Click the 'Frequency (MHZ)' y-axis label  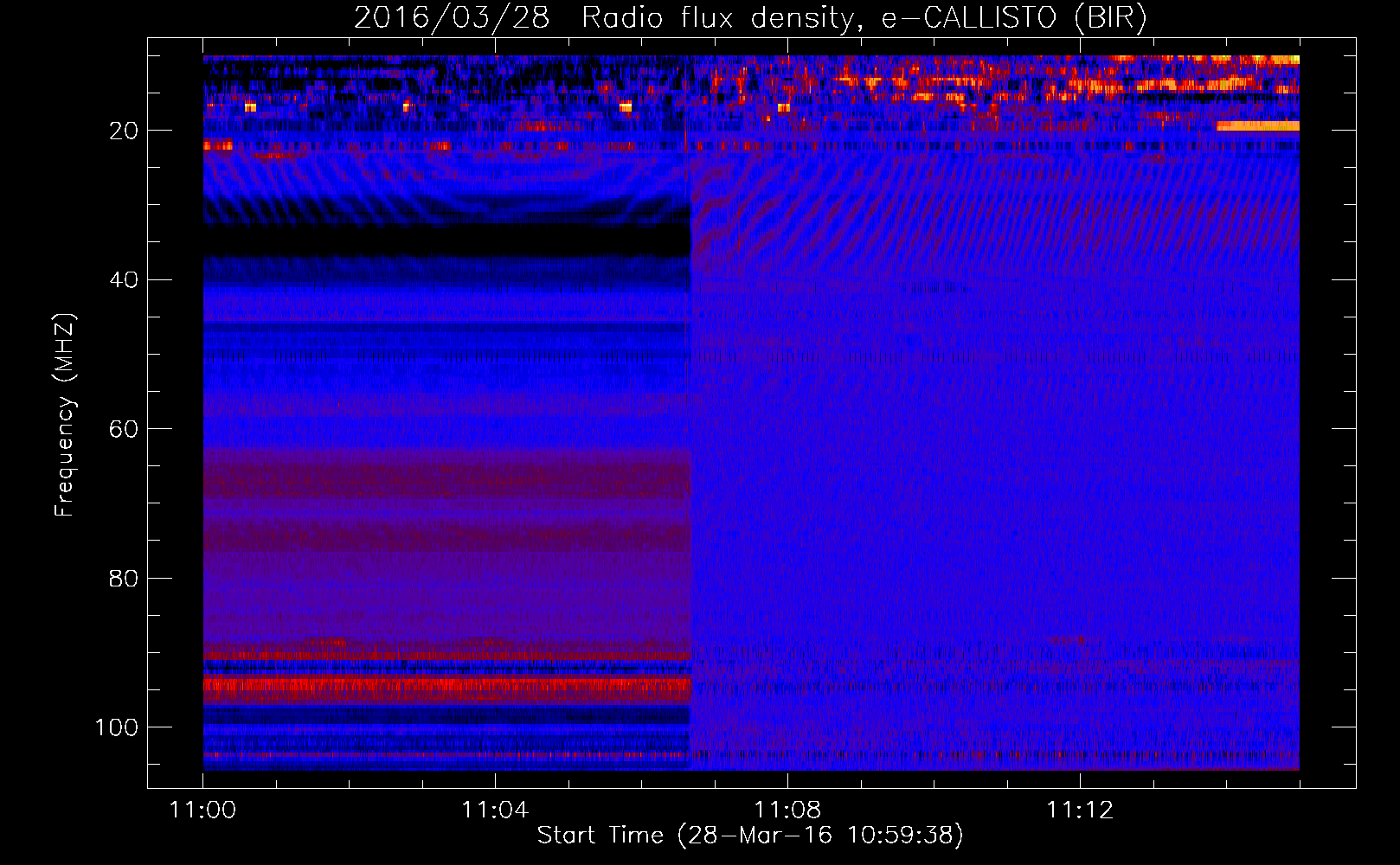[x=65, y=415]
